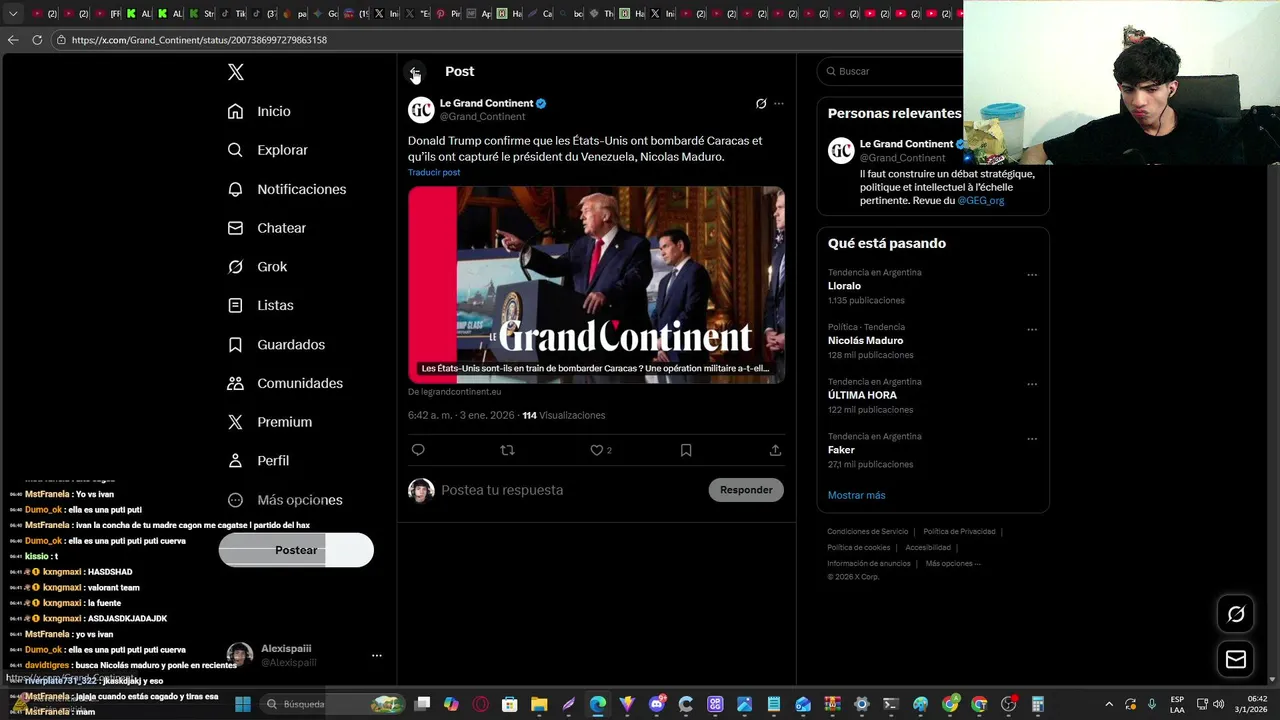1280x720 pixels.
Task: Open Le Grand Continent author name in the post
Action: [x=486, y=103]
